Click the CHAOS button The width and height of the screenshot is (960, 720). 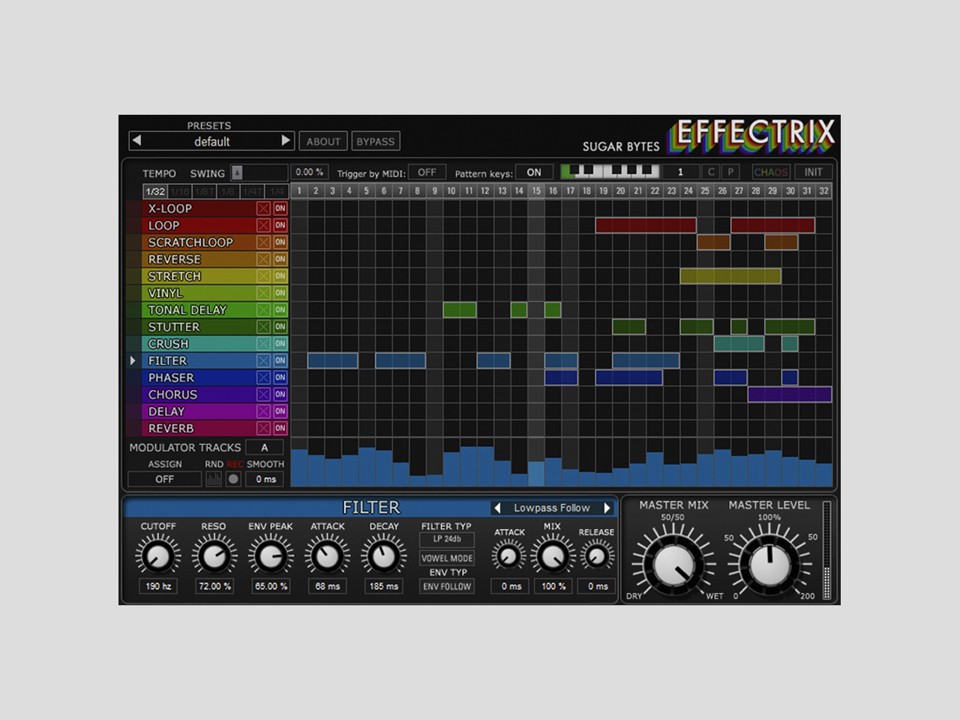[x=771, y=173]
